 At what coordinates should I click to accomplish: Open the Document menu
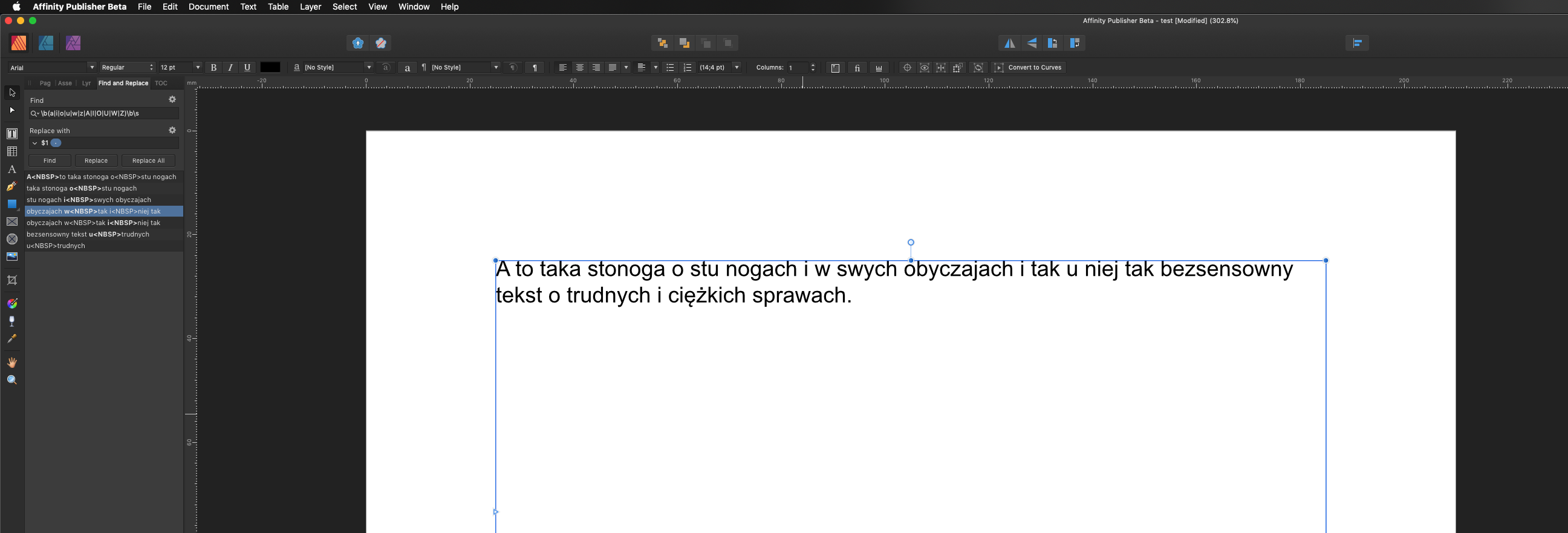[208, 7]
